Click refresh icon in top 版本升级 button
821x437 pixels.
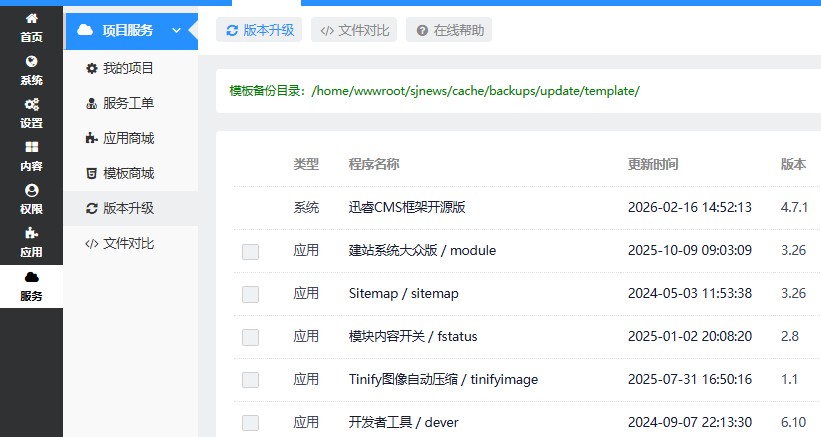[x=232, y=30]
